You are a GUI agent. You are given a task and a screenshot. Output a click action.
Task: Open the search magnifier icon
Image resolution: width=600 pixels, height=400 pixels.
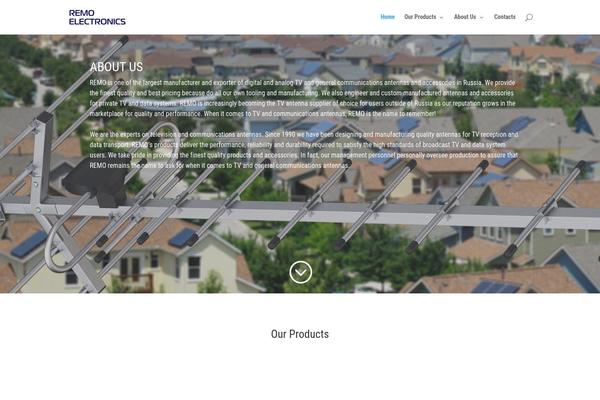(528, 17)
